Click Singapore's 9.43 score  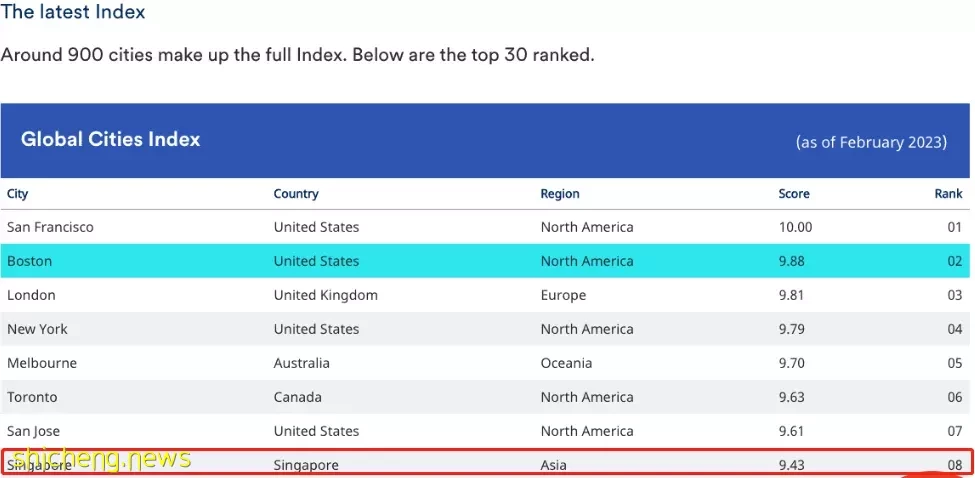point(792,465)
